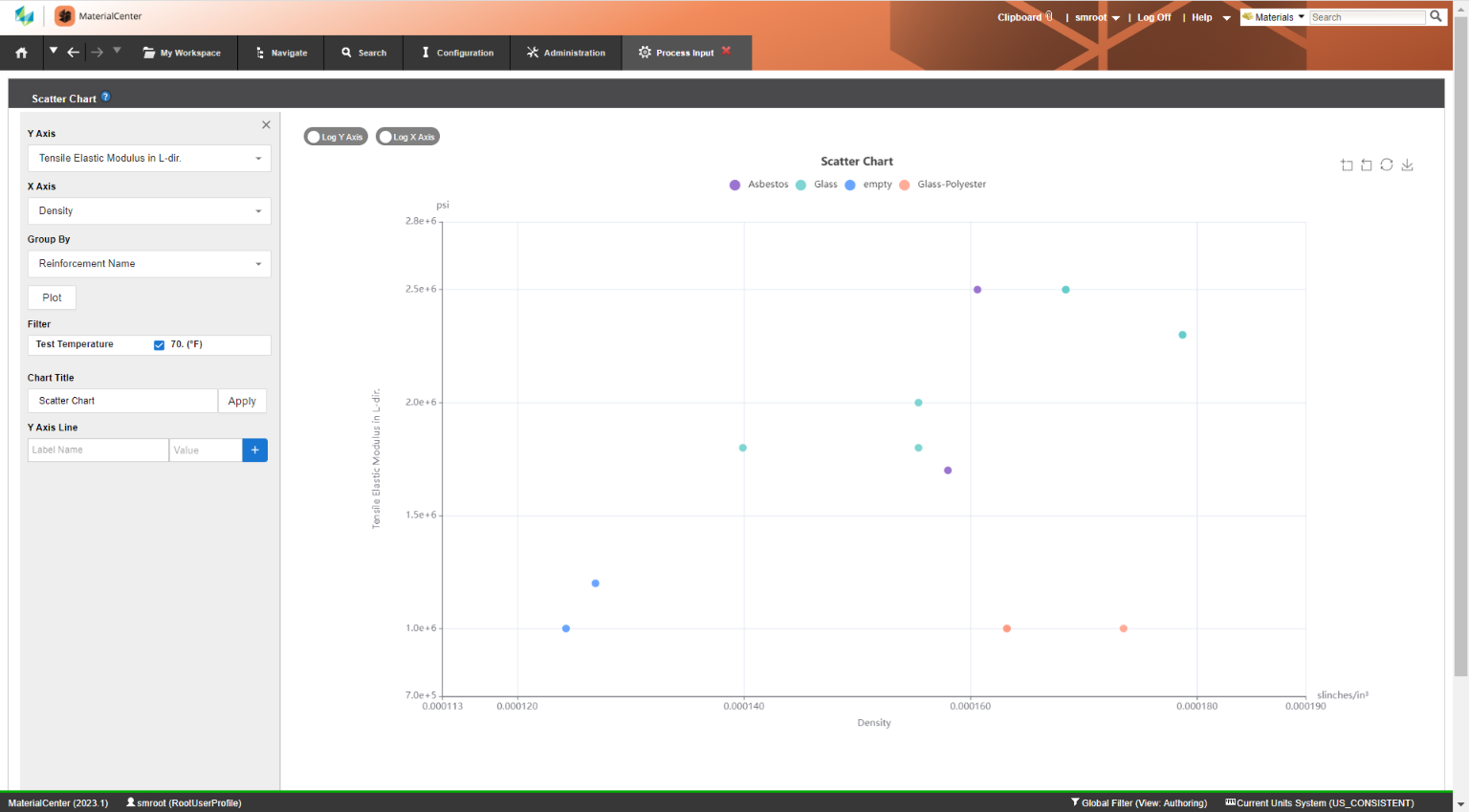Open My Workspace tab
Image resolution: width=1469 pixels, height=812 pixels.
(x=182, y=53)
